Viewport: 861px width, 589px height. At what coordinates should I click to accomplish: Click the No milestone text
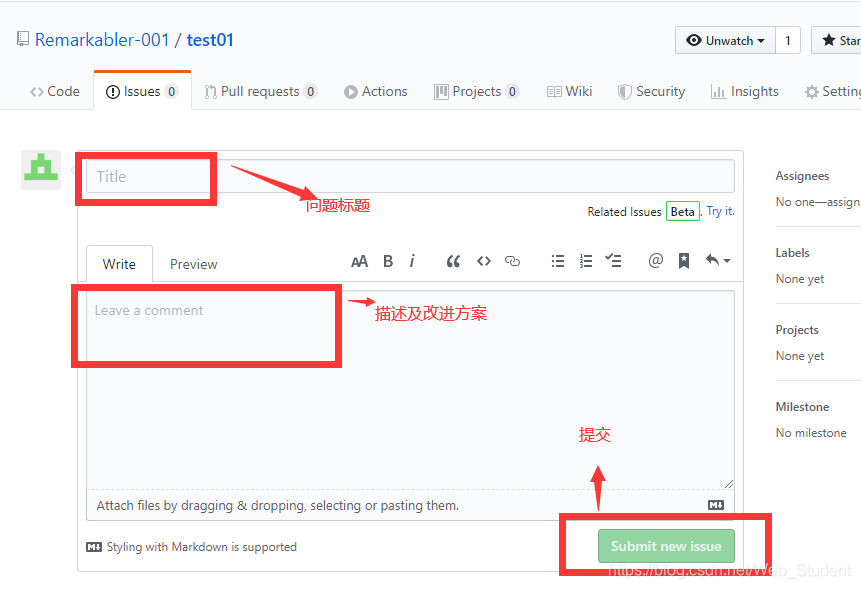pos(811,433)
